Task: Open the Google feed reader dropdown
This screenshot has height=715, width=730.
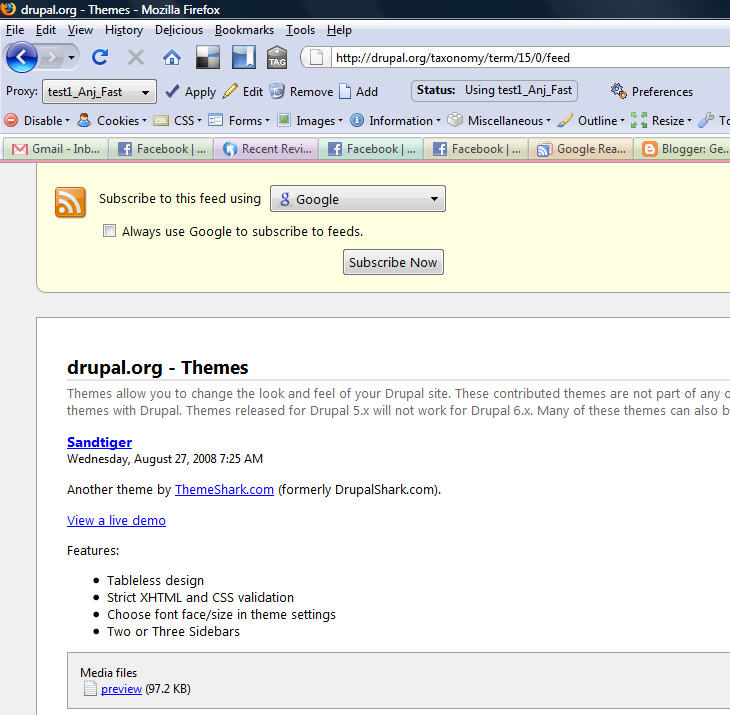Action: pos(358,199)
